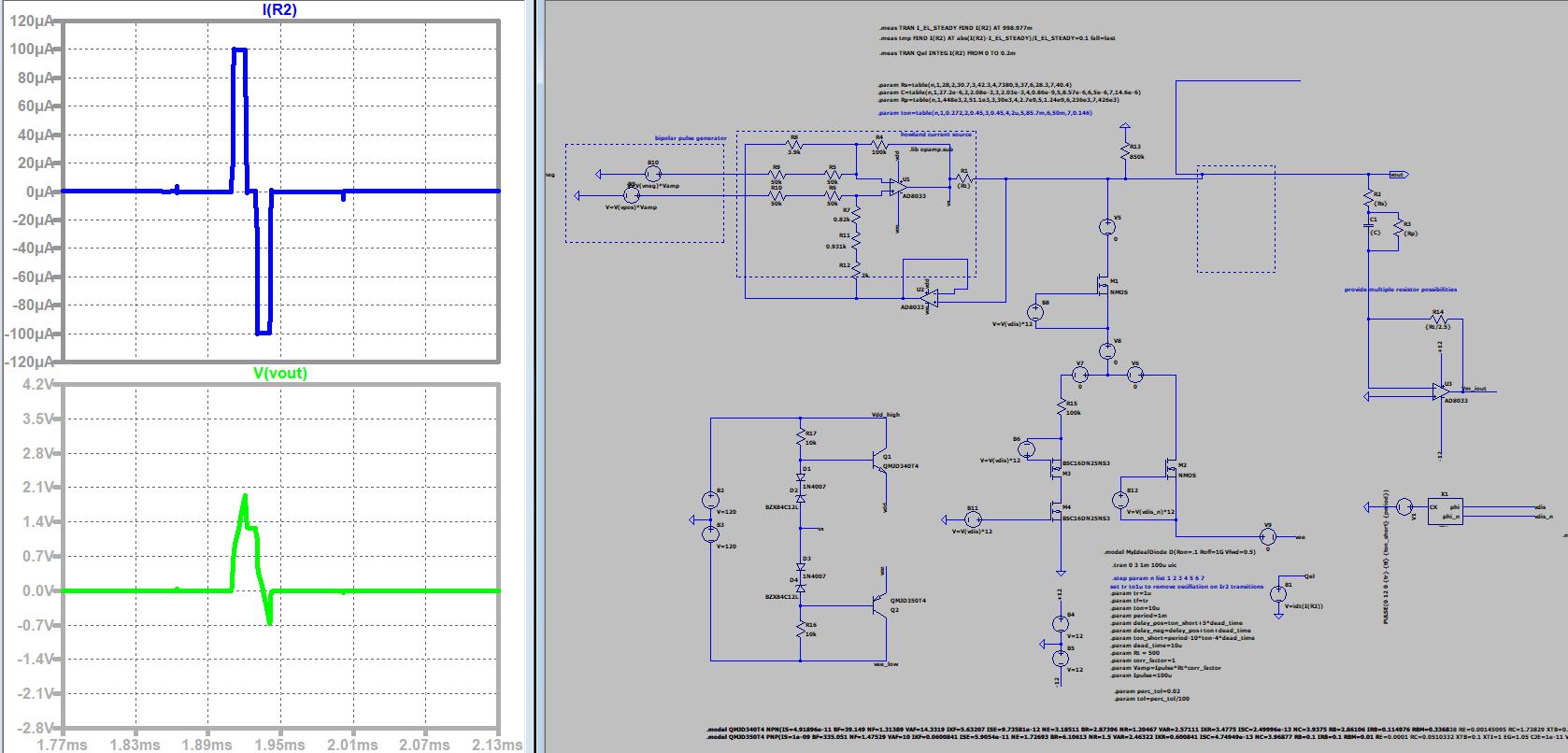Click the green V(vout) waveform peak

pyautogui.click(x=245, y=496)
